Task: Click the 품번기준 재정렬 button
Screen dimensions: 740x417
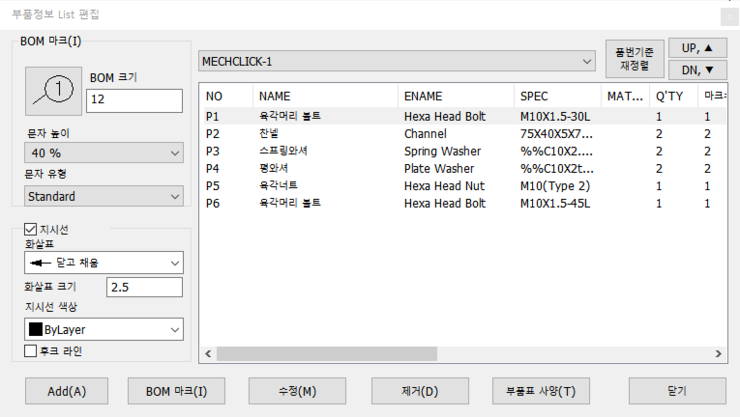Action: [x=635, y=58]
